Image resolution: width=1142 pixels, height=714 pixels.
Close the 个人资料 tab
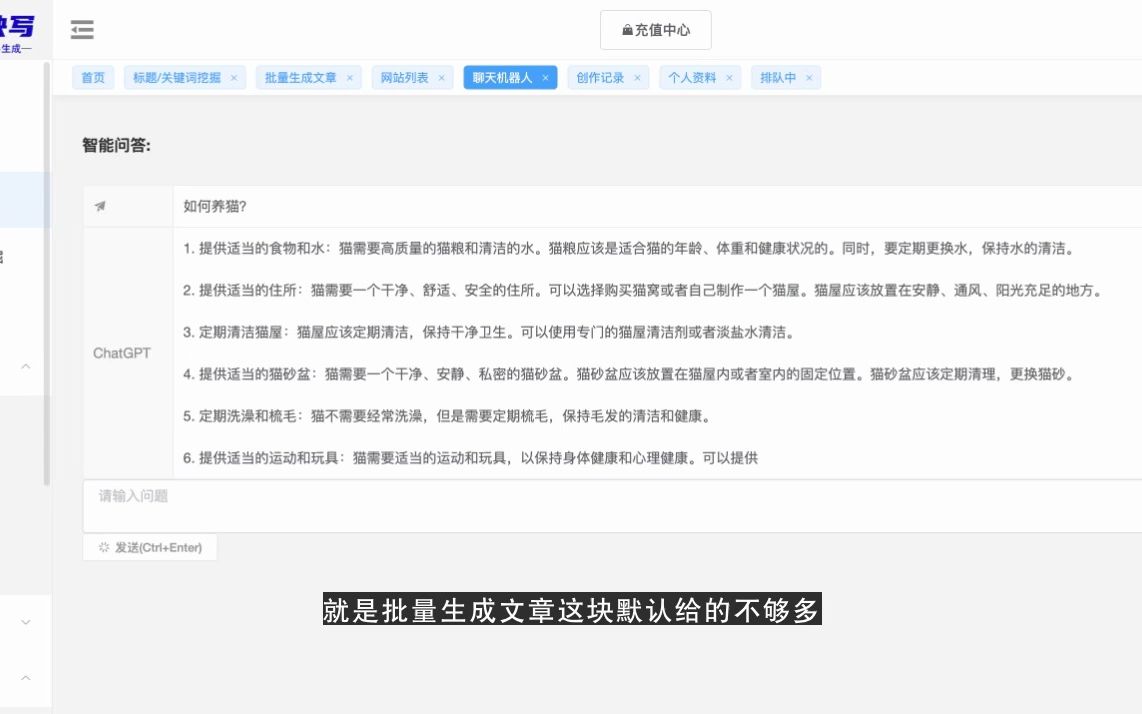[x=730, y=77]
